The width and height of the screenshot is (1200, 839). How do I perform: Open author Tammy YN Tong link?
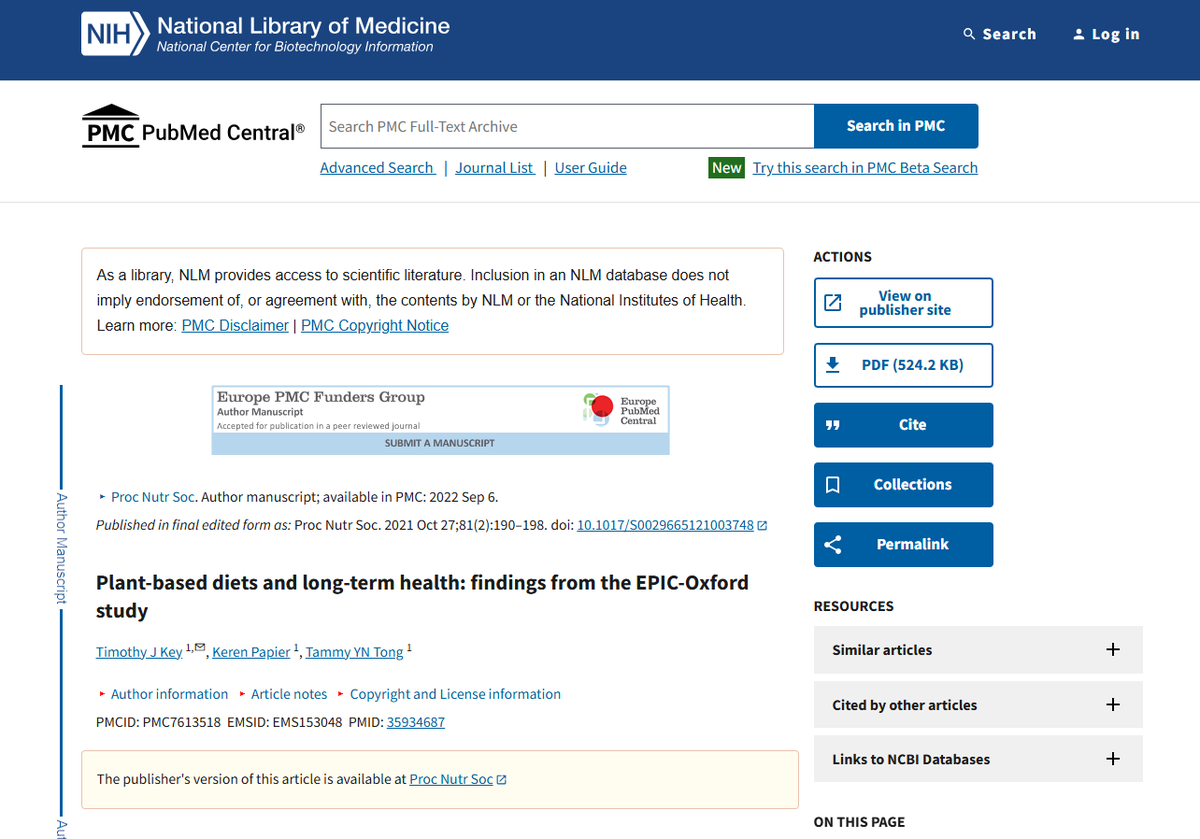(355, 652)
